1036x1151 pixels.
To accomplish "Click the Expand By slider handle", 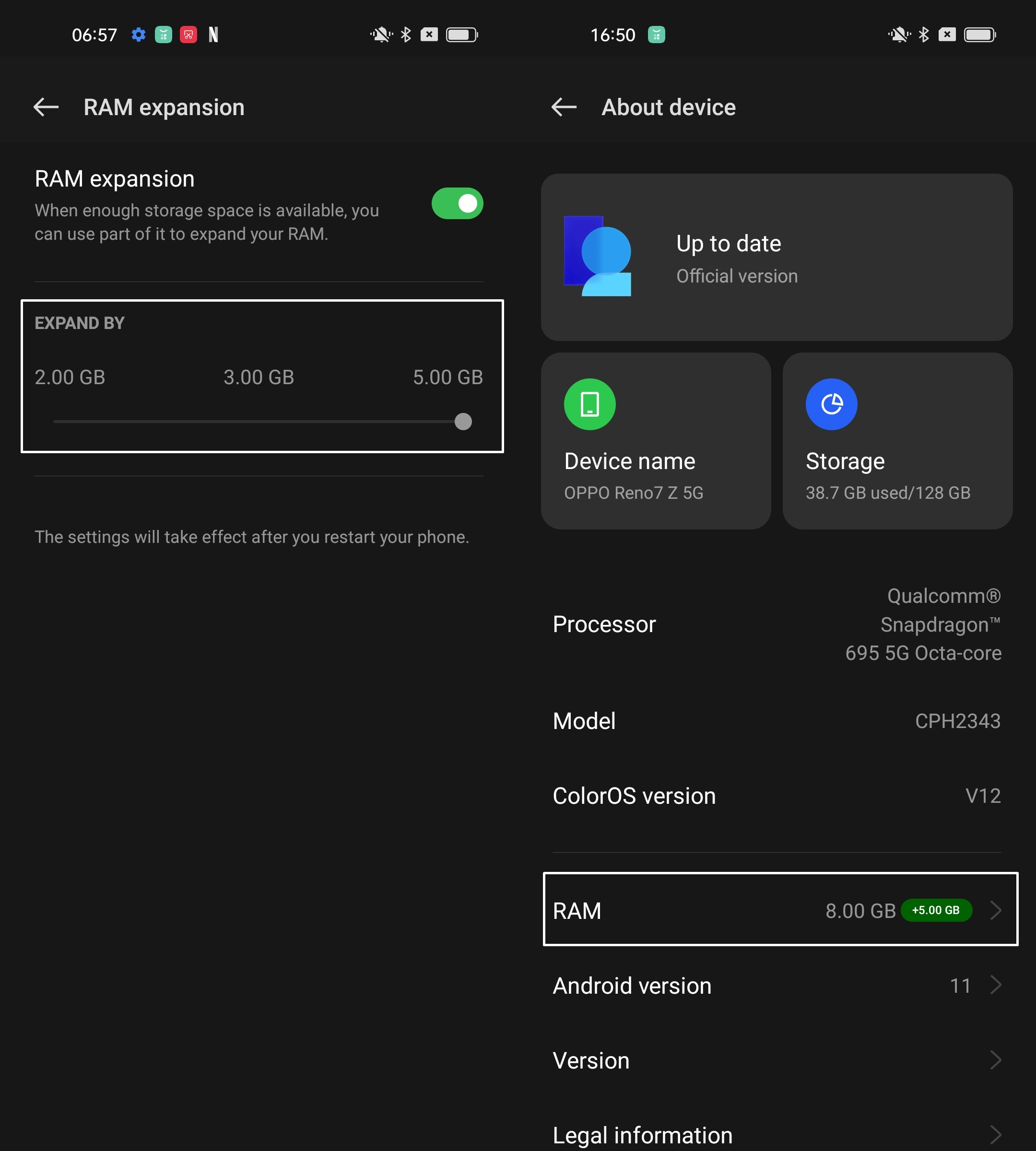I will tap(463, 422).
